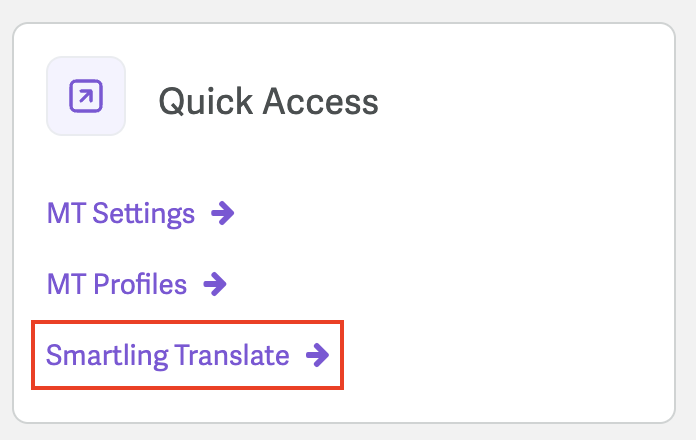
Task: Go to MT Settings via its text label
Action: point(121,214)
